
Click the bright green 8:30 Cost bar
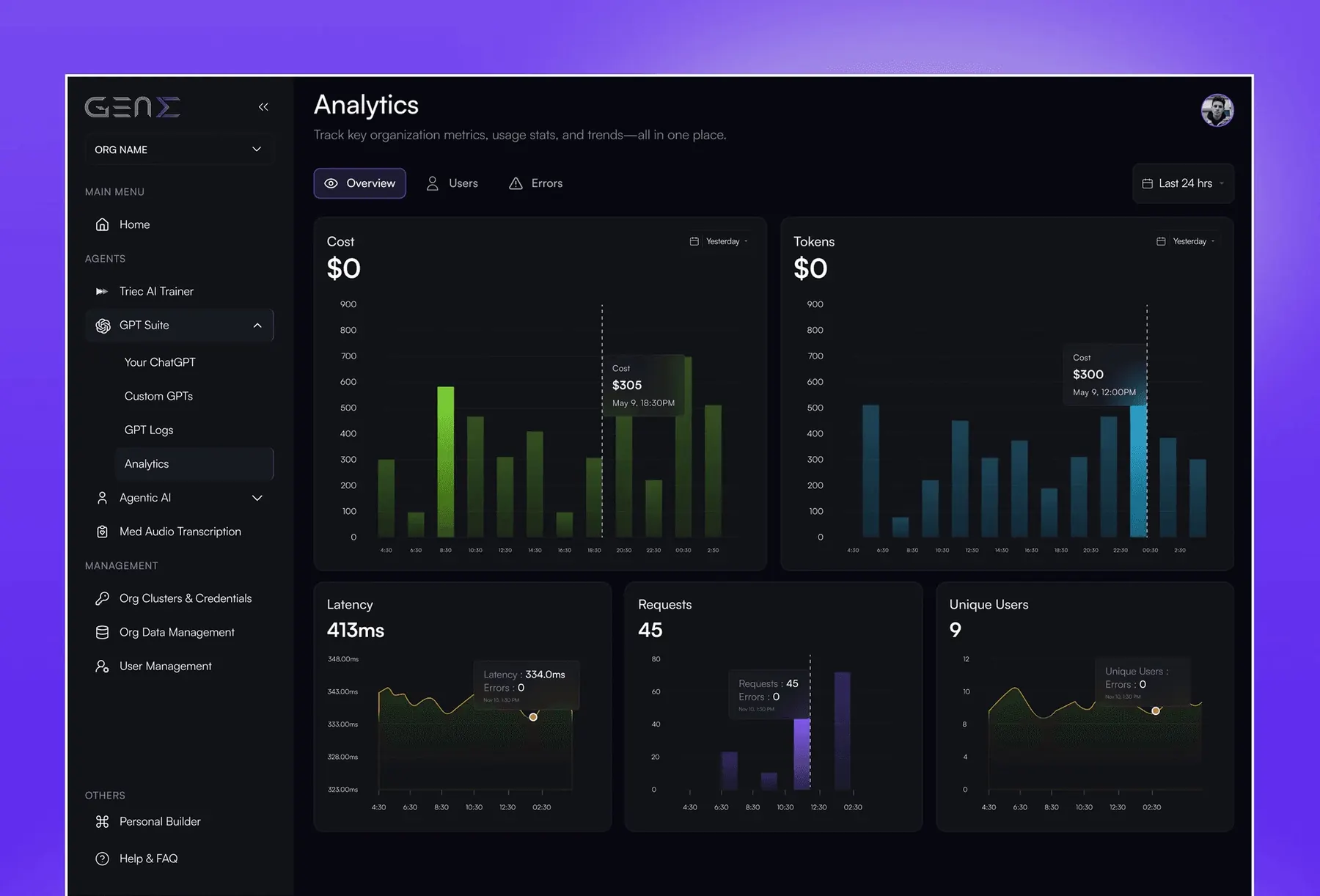pyautogui.click(x=445, y=461)
